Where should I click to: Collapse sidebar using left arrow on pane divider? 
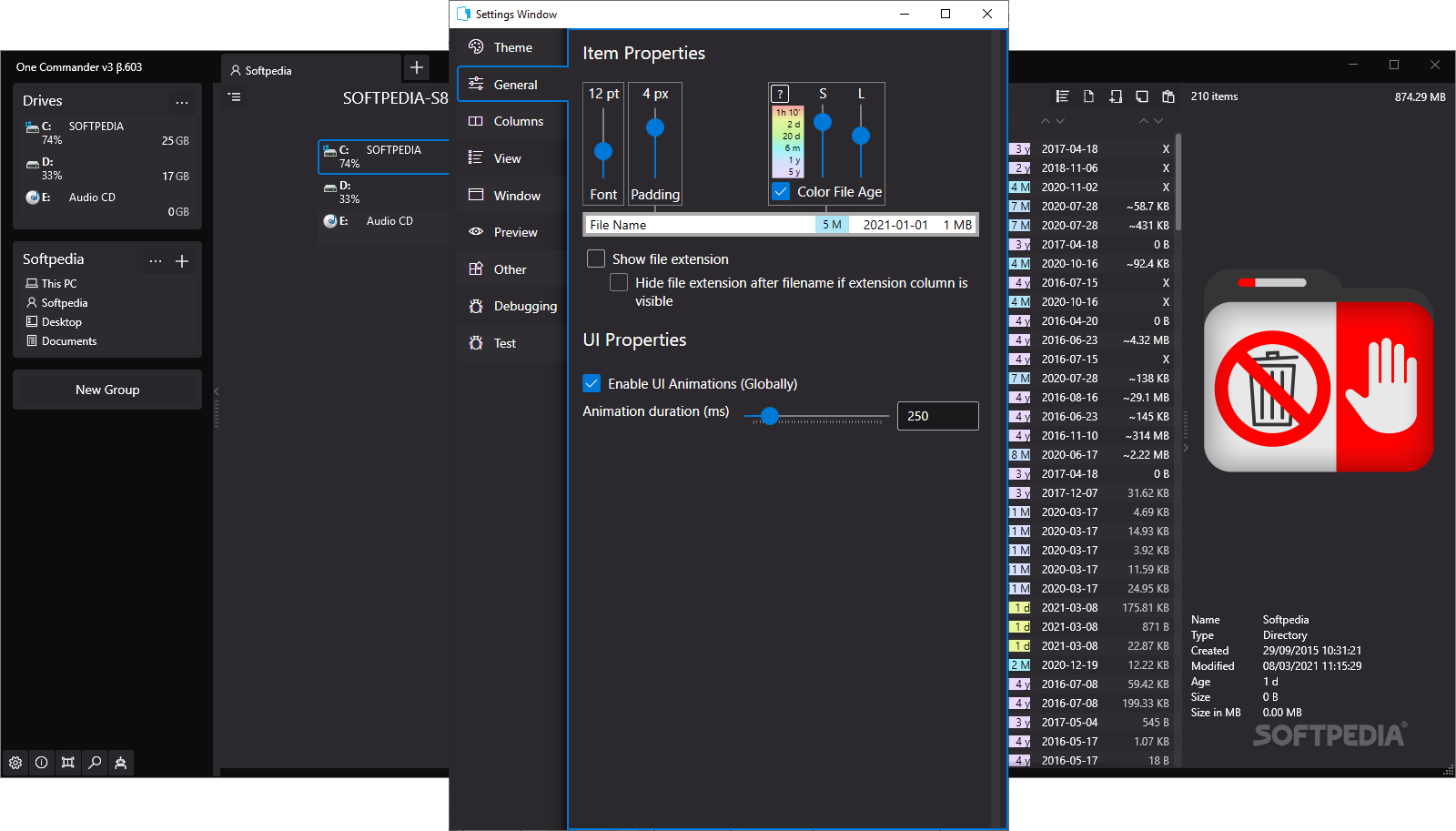[217, 391]
